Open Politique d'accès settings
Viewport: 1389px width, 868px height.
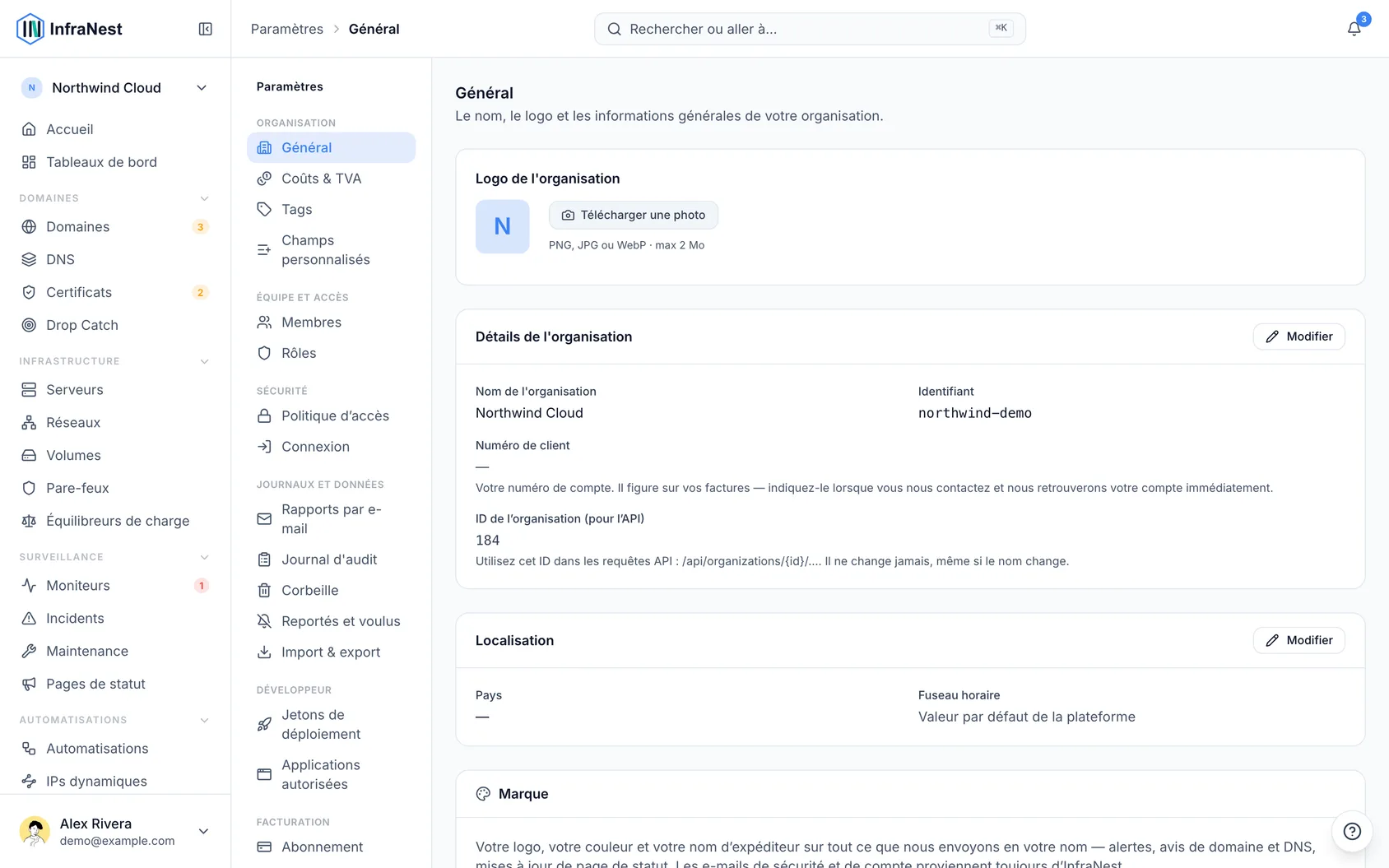click(331, 416)
